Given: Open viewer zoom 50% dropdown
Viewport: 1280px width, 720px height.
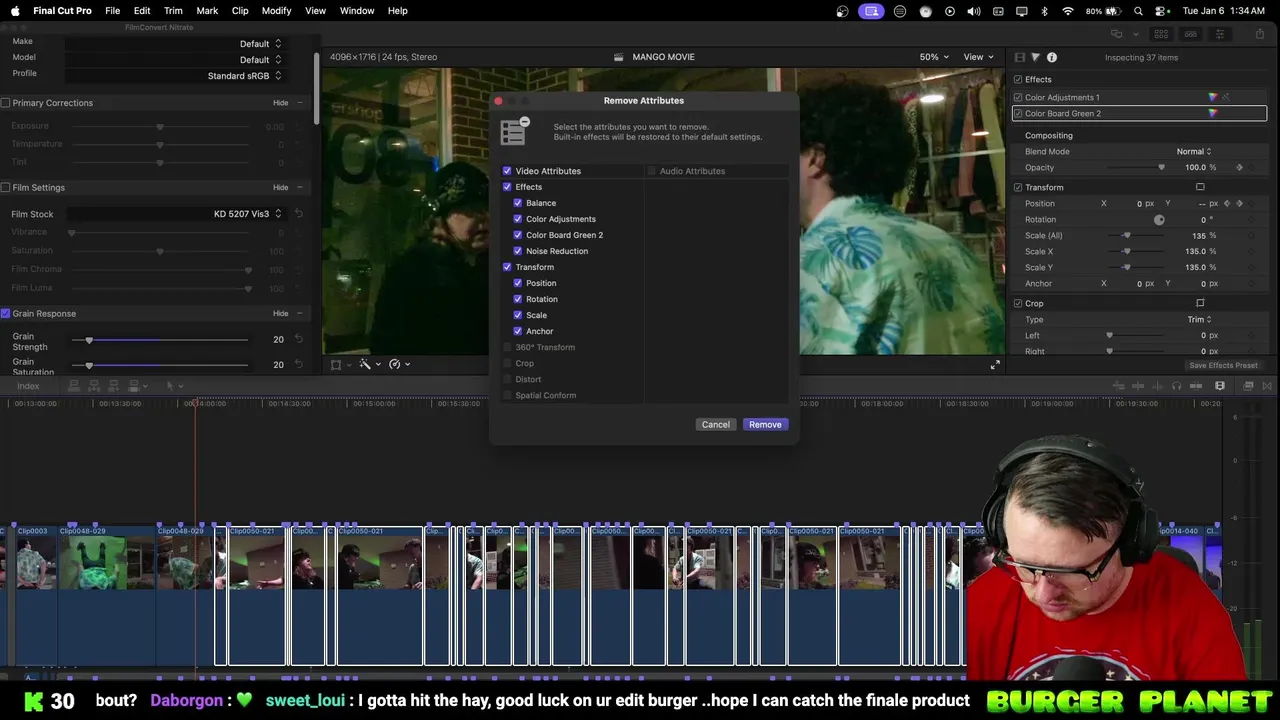Looking at the screenshot, I should (934, 57).
